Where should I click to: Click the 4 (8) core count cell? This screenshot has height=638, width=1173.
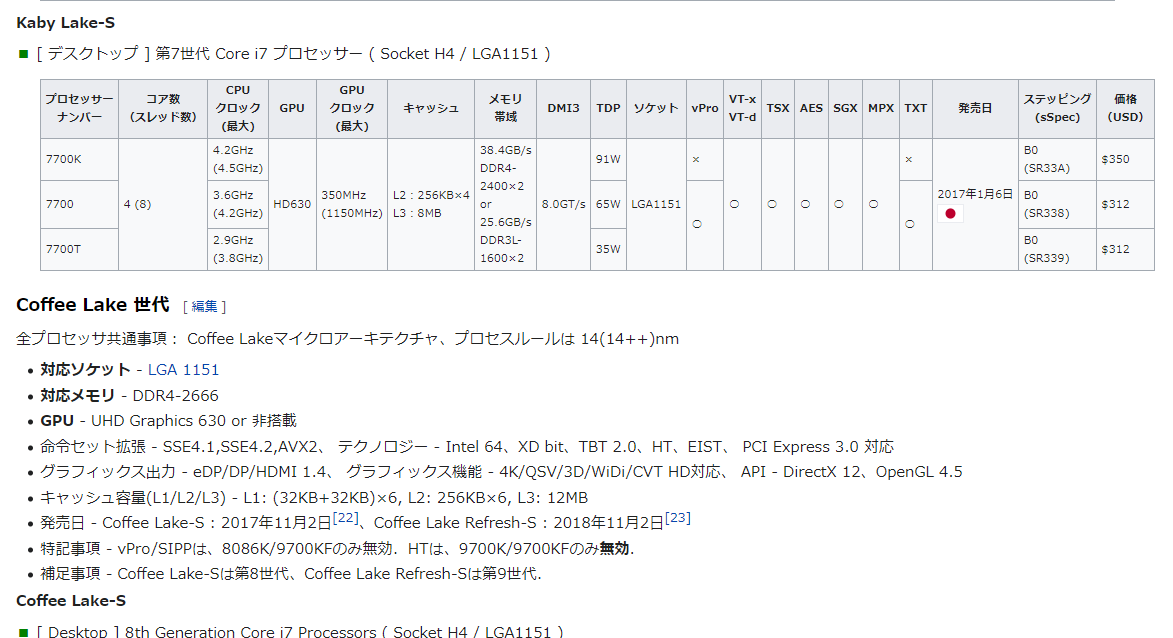163,204
